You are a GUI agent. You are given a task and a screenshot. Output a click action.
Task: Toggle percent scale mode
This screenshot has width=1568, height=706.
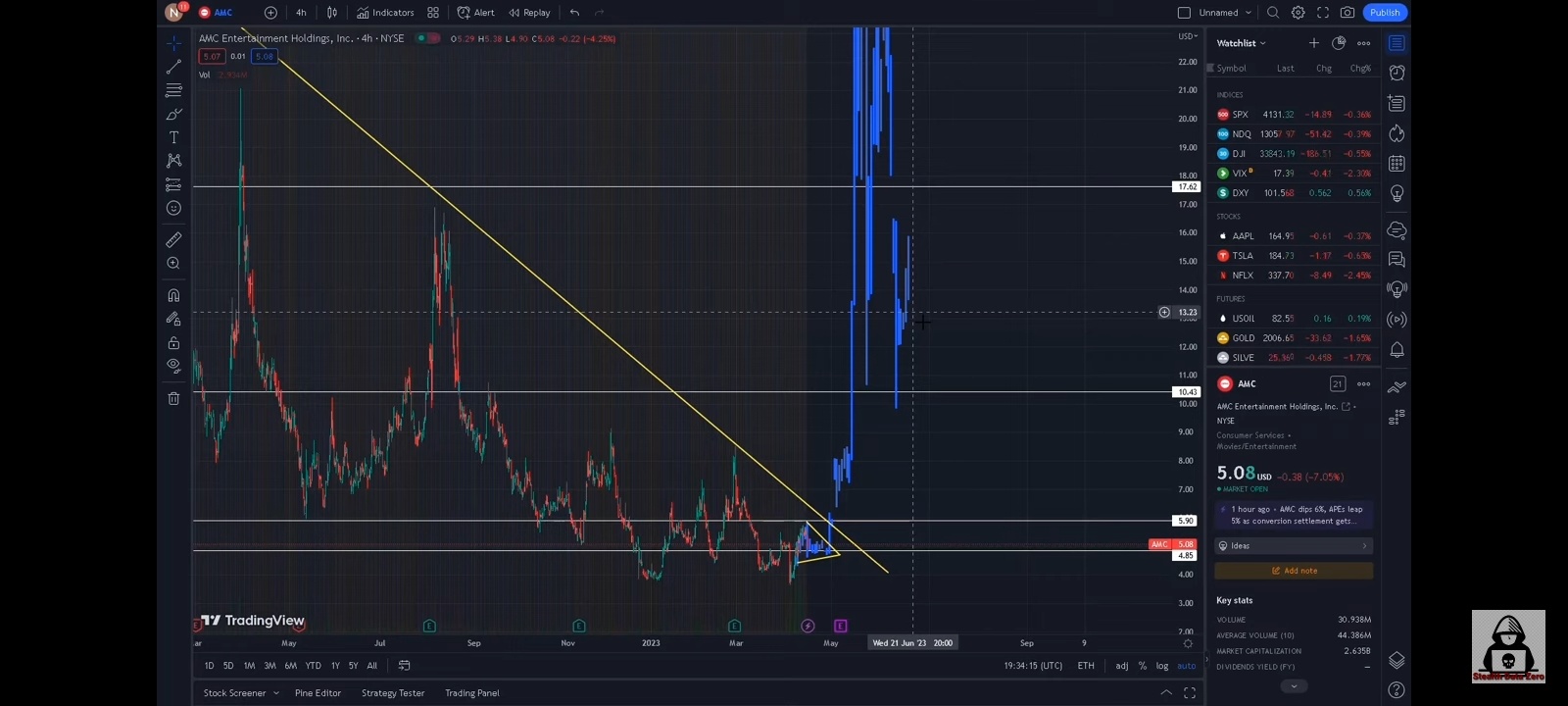pyautogui.click(x=1142, y=666)
